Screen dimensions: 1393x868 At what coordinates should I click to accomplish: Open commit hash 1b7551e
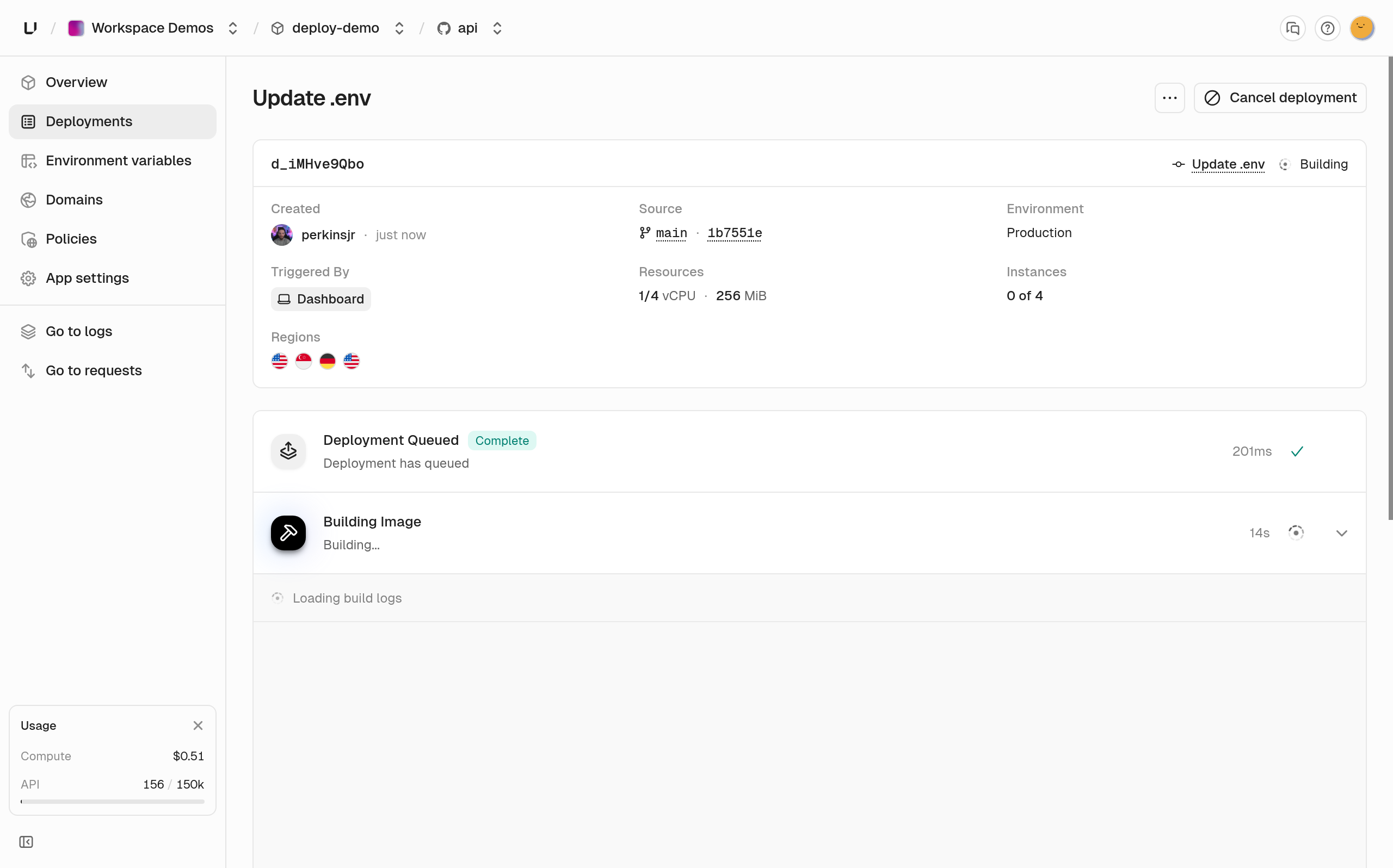point(735,233)
